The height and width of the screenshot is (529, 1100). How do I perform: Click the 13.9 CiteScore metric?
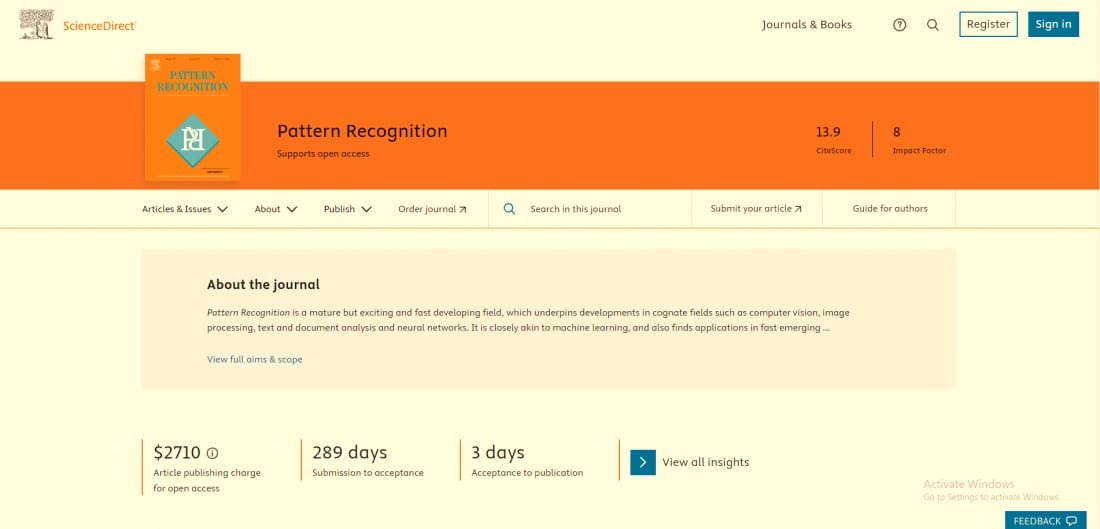pyautogui.click(x=833, y=140)
